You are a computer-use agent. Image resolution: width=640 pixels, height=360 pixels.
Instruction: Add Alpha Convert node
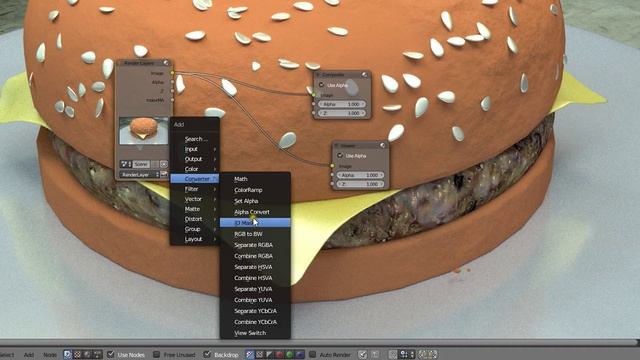coord(255,212)
